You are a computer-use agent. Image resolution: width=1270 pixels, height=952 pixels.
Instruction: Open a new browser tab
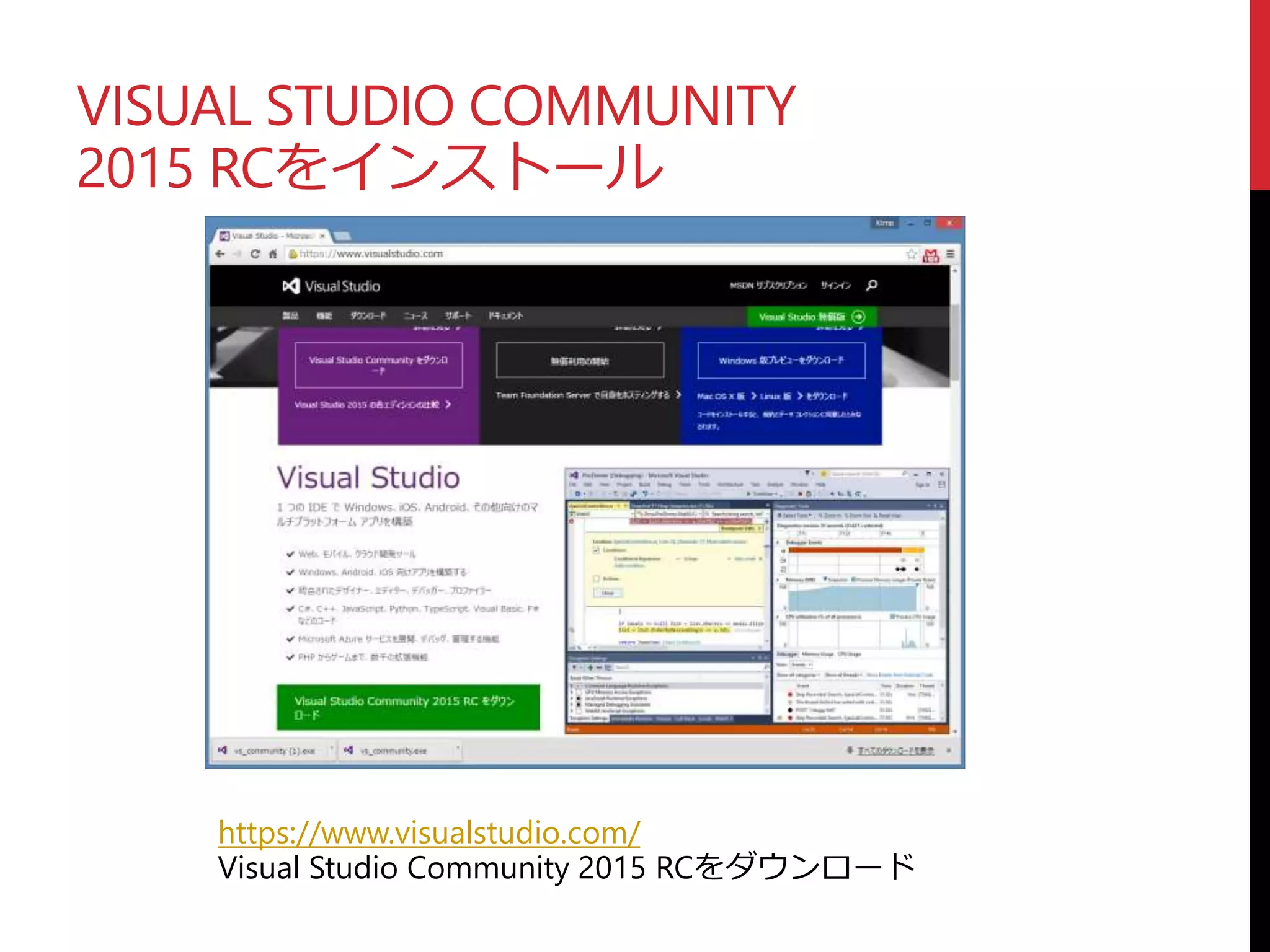click(342, 236)
